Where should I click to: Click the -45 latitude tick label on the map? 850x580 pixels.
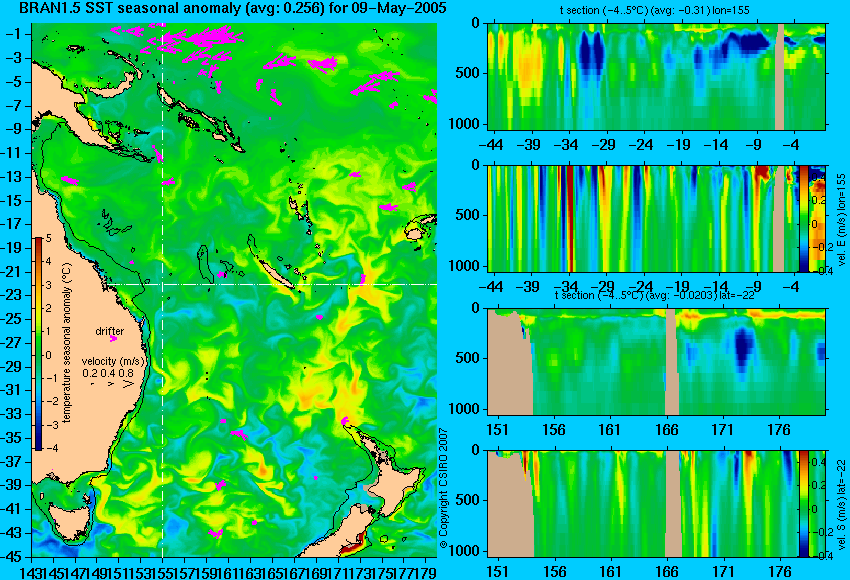tap(13, 557)
